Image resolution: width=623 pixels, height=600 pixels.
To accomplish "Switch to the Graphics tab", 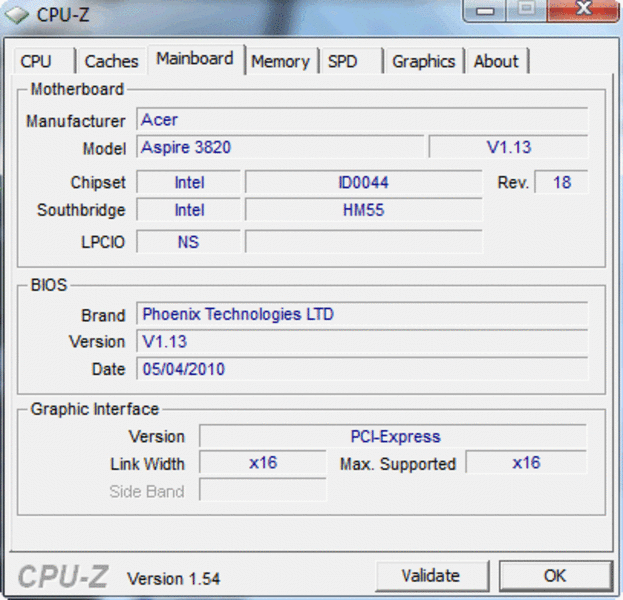I will [x=424, y=61].
